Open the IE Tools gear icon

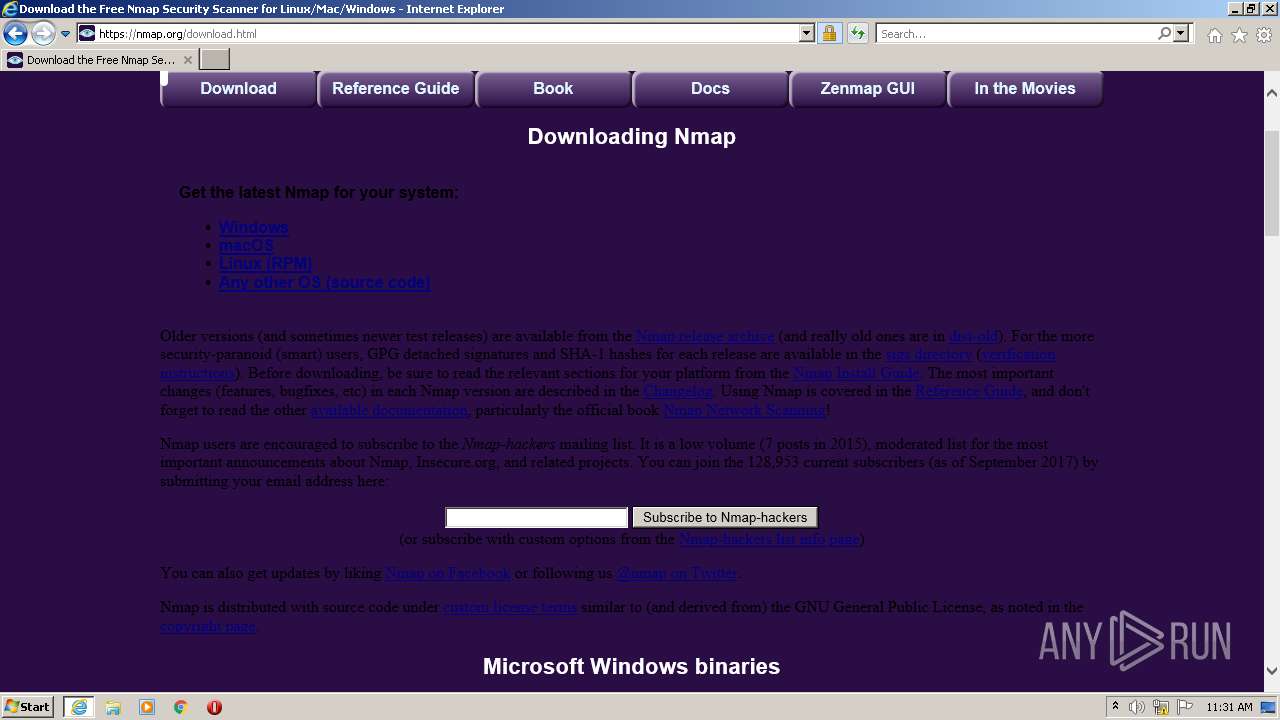pyautogui.click(x=1264, y=35)
